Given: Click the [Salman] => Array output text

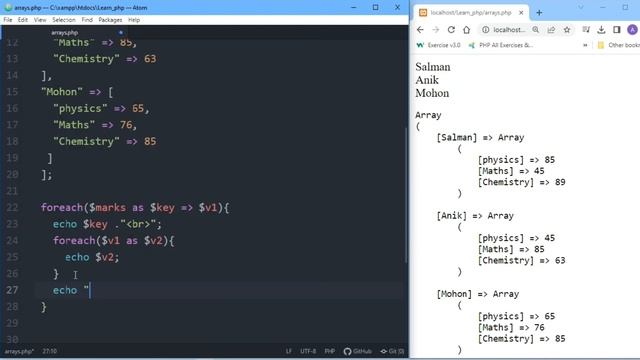Looking at the screenshot, I should pos(480,138).
